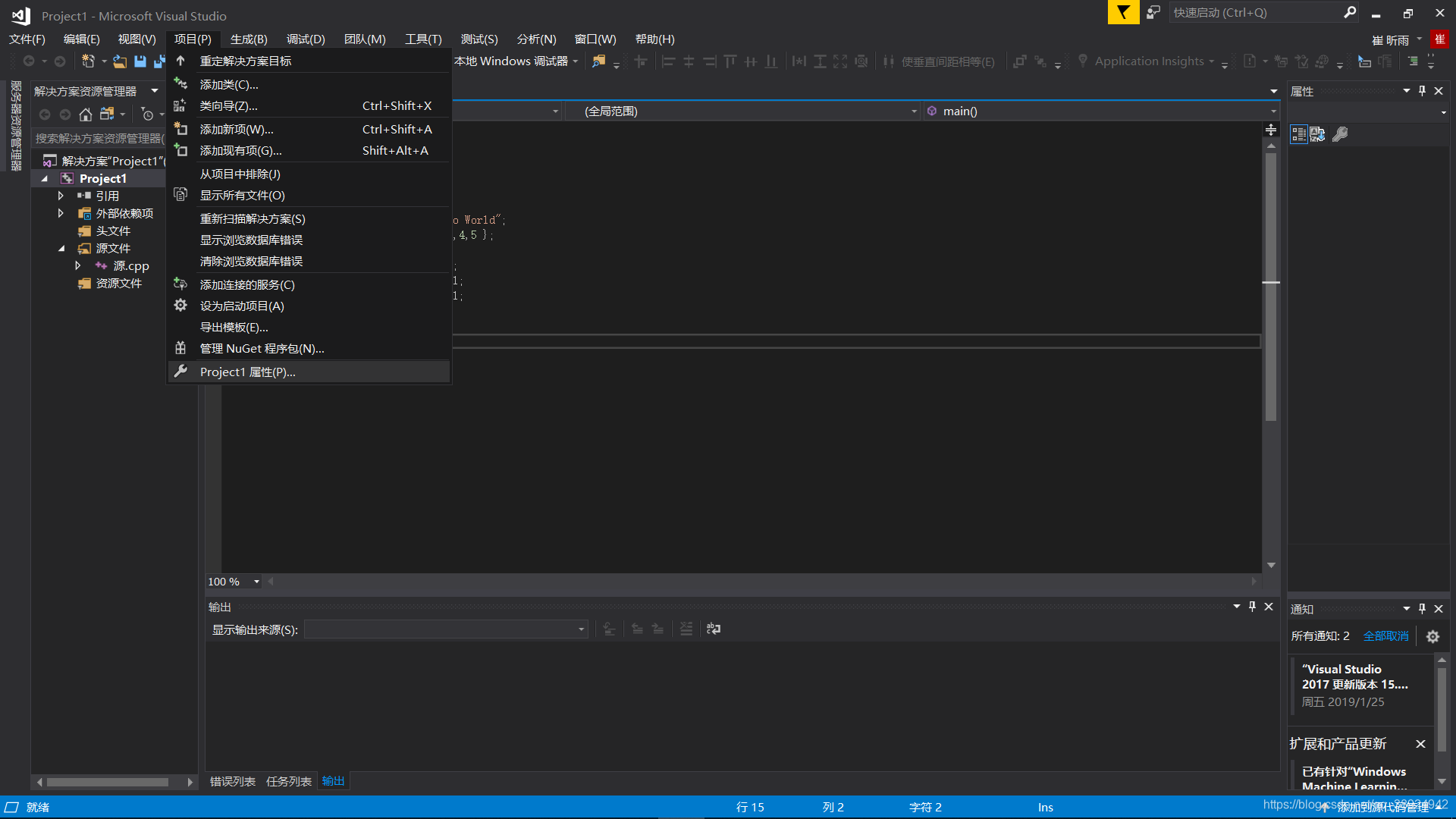1456x819 pixels.
Task: Switch to the 输出 tab
Action: click(334, 781)
